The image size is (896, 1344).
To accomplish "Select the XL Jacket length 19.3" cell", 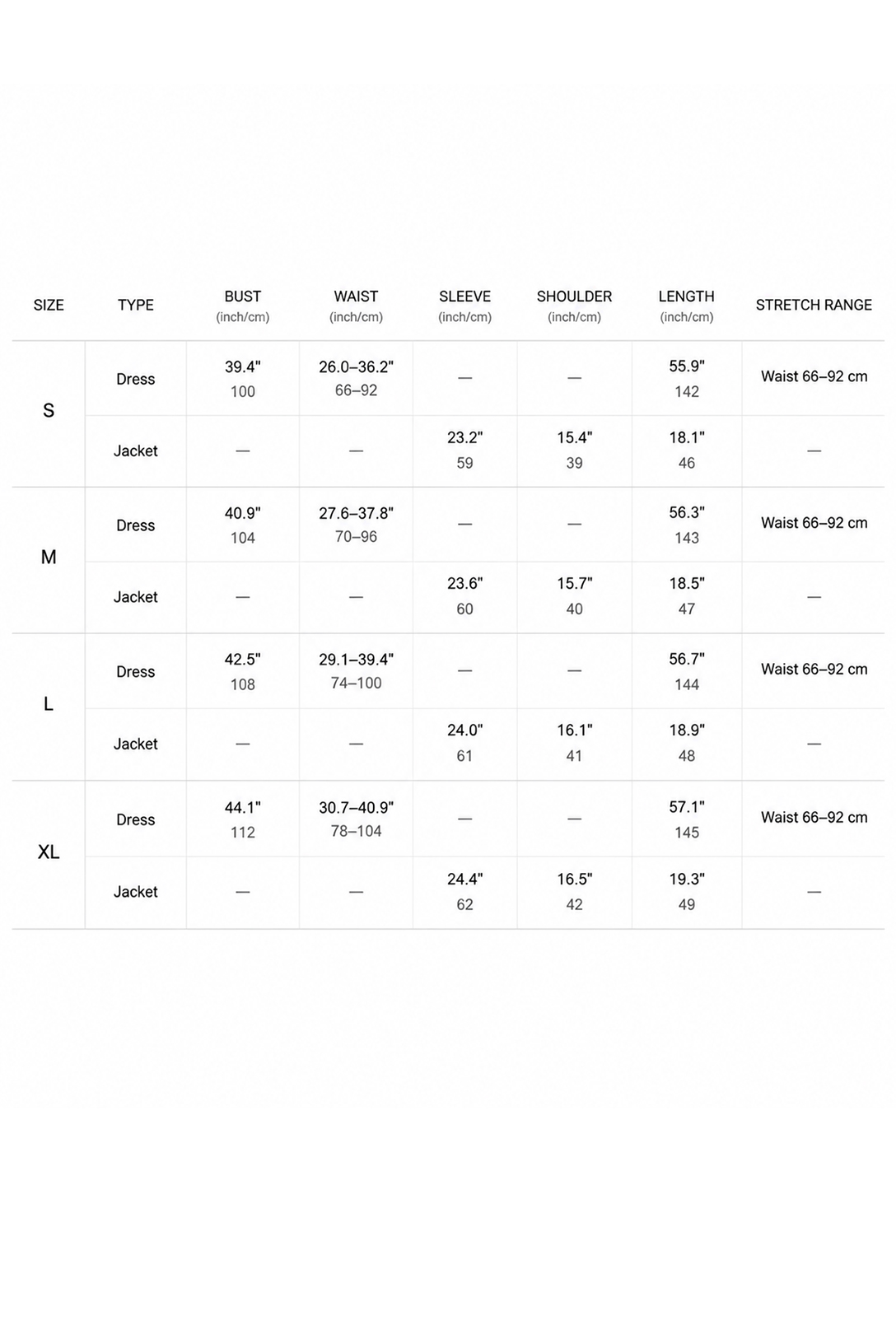I will [687, 892].
